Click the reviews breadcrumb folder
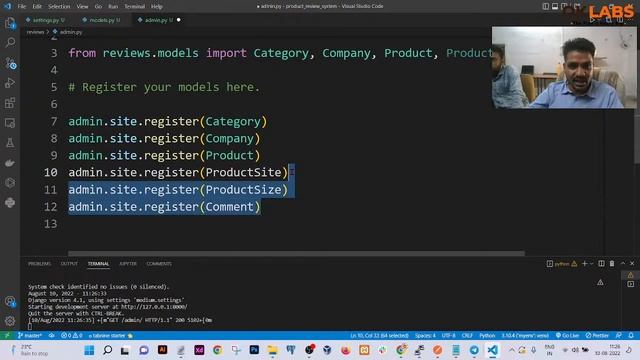 [35, 32]
